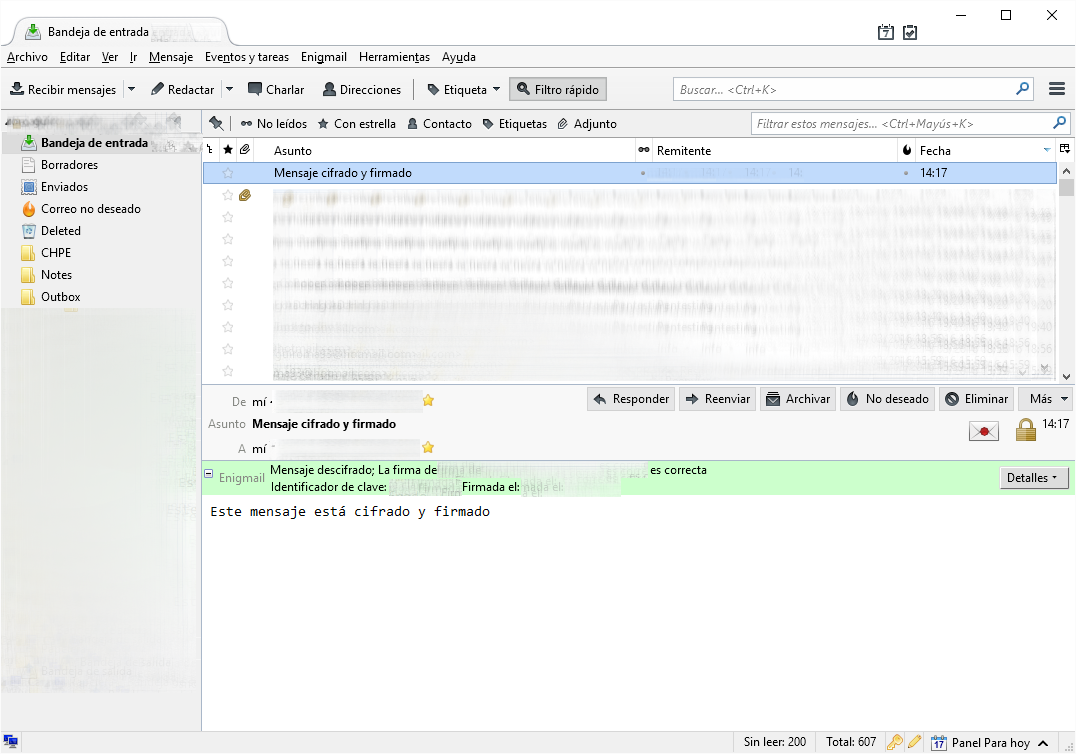Click the star next to the De sender
This screenshot has height=754, width=1076.
click(x=428, y=401)
